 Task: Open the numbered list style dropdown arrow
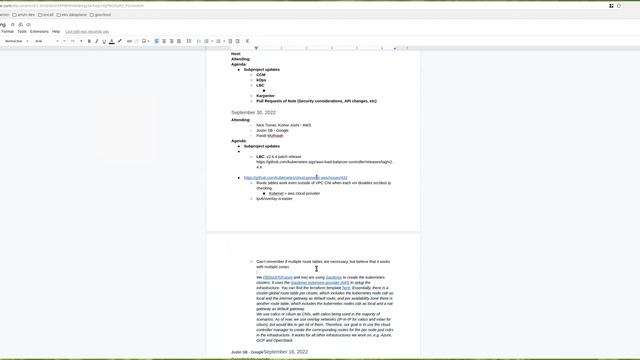click(224, 41)
